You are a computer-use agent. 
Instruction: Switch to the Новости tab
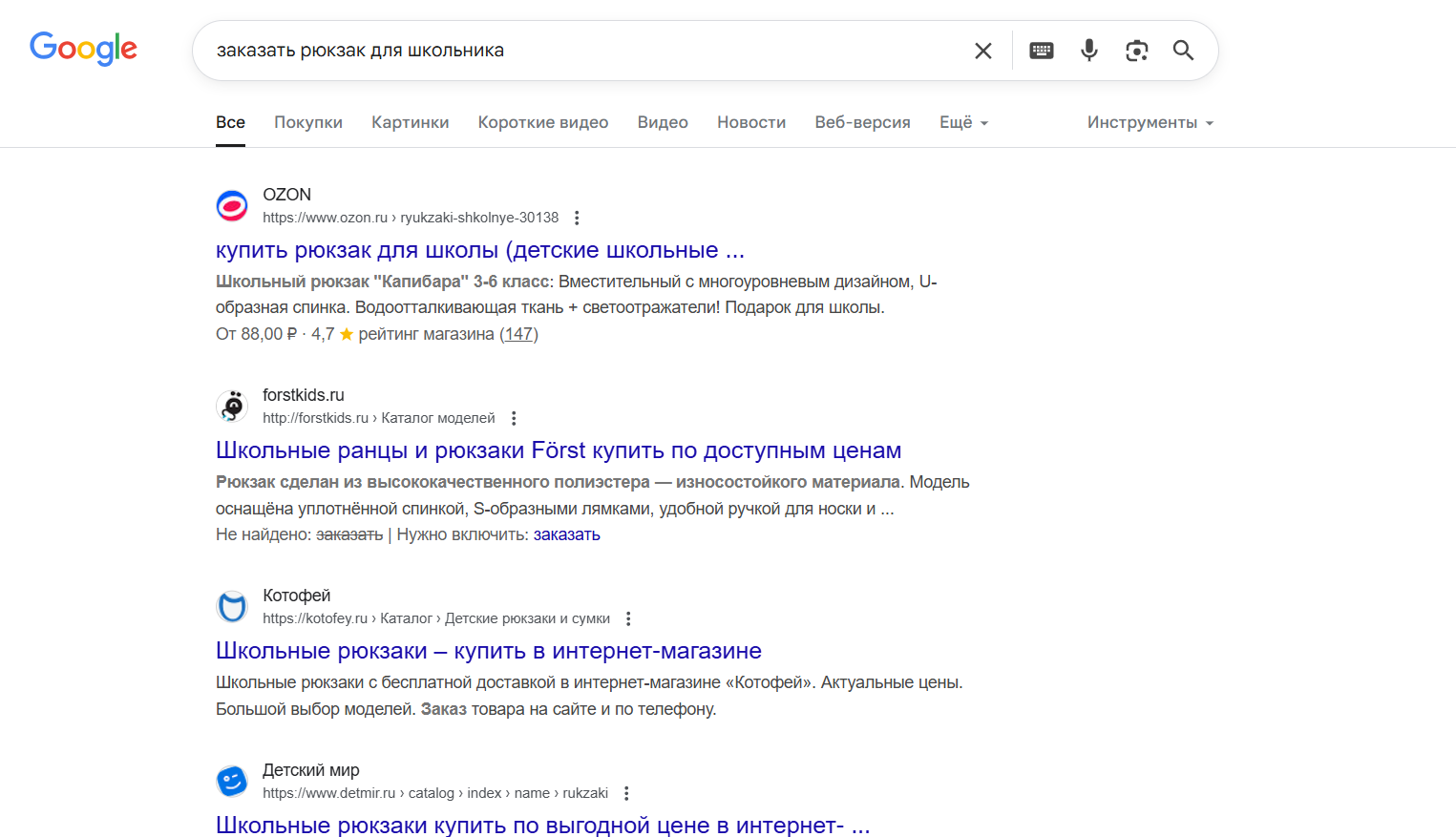point(750,122)
